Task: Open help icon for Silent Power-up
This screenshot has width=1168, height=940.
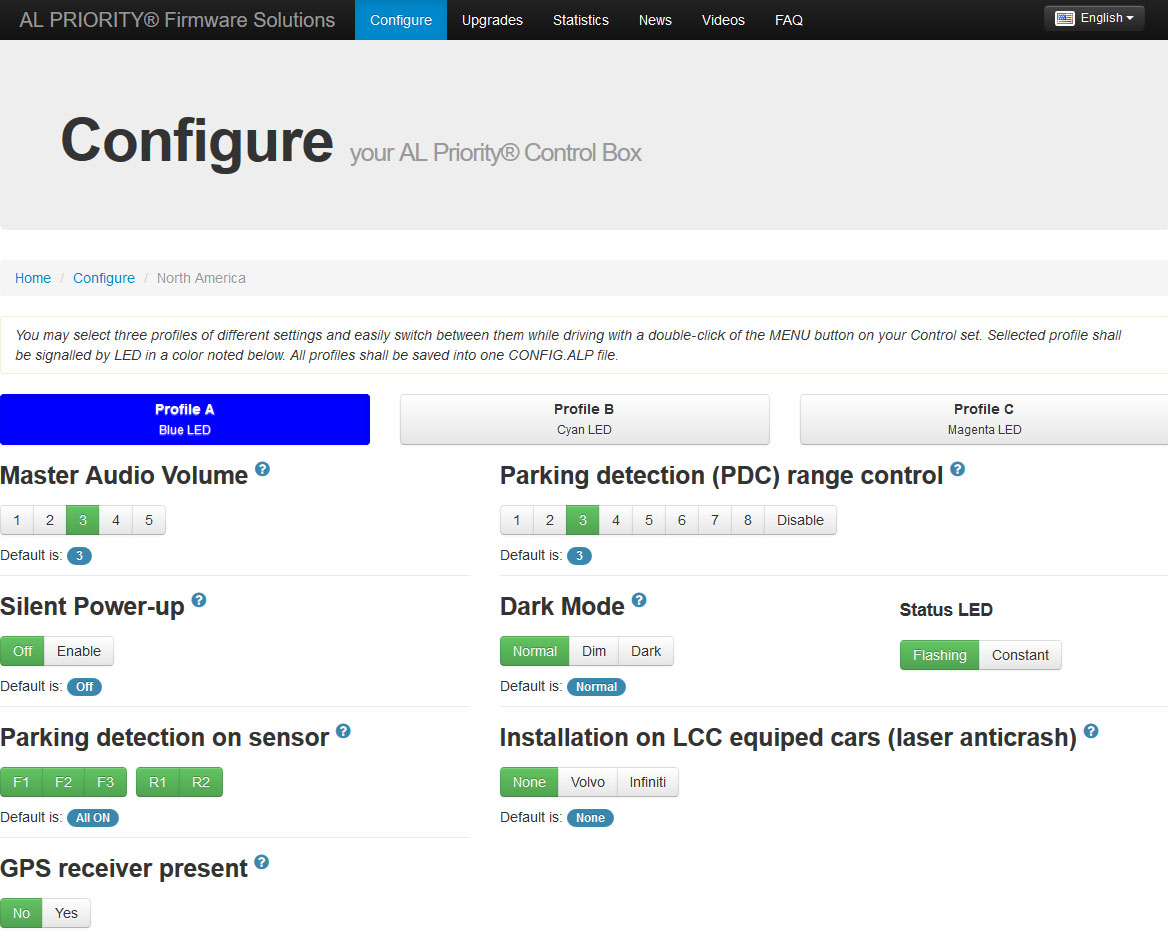Action: pyautogui.click(x=199, y=600)
